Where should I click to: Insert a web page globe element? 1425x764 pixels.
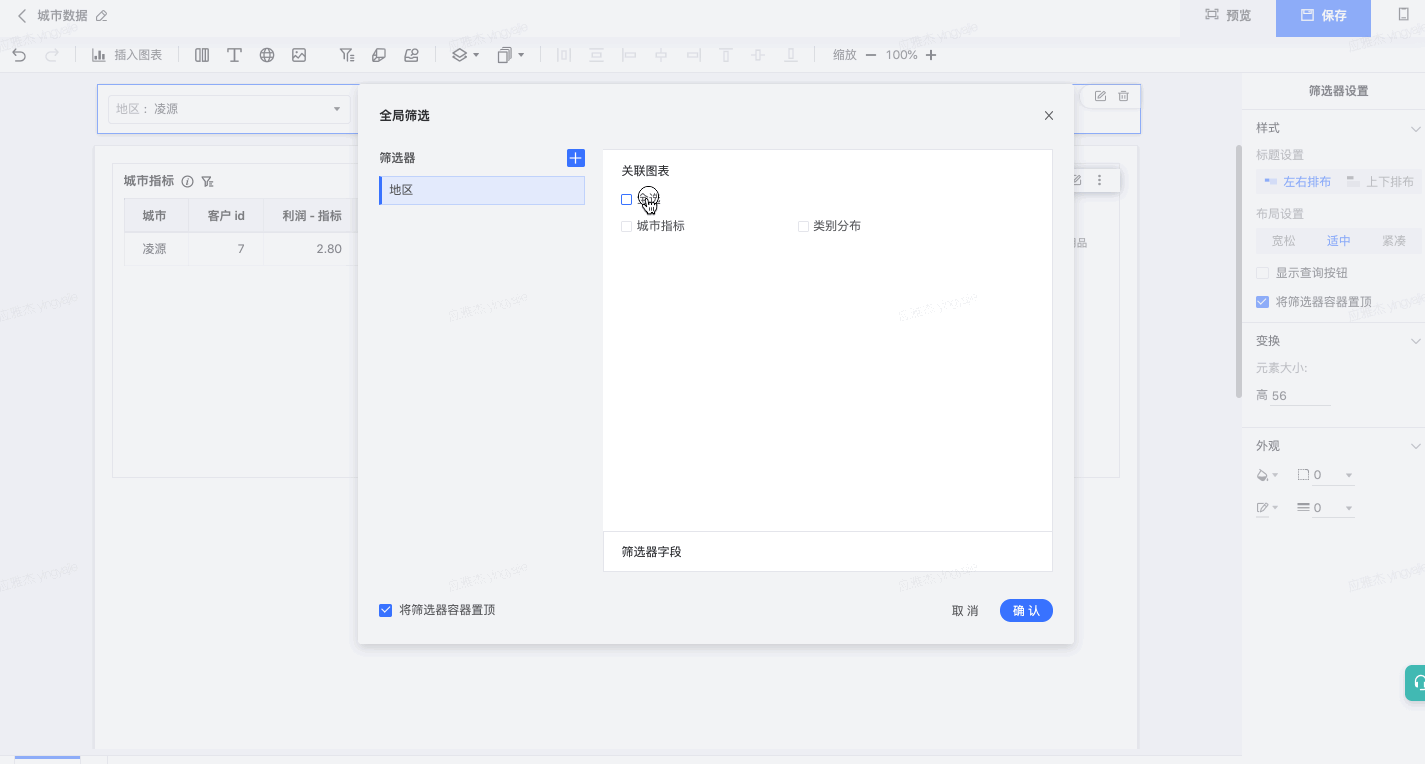267,55
